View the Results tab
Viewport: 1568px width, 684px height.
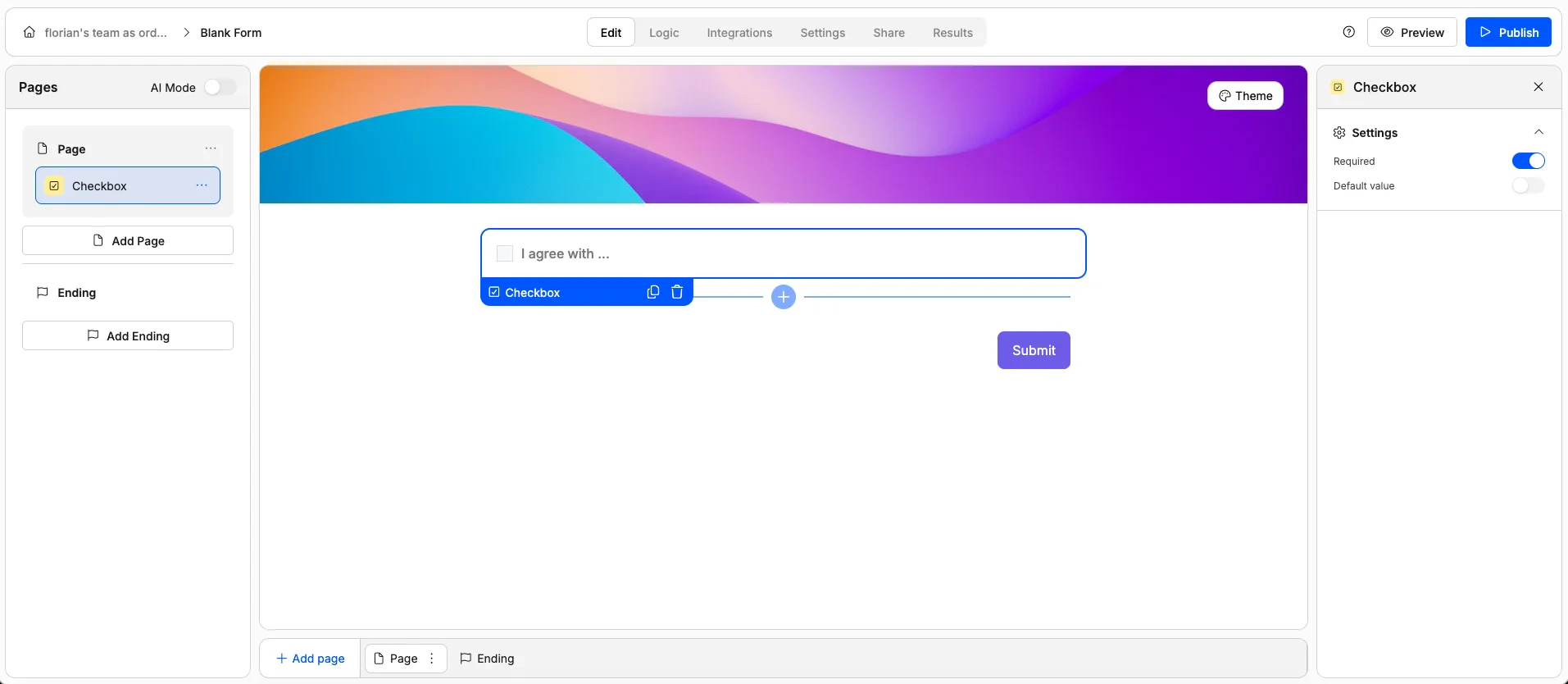952,33
